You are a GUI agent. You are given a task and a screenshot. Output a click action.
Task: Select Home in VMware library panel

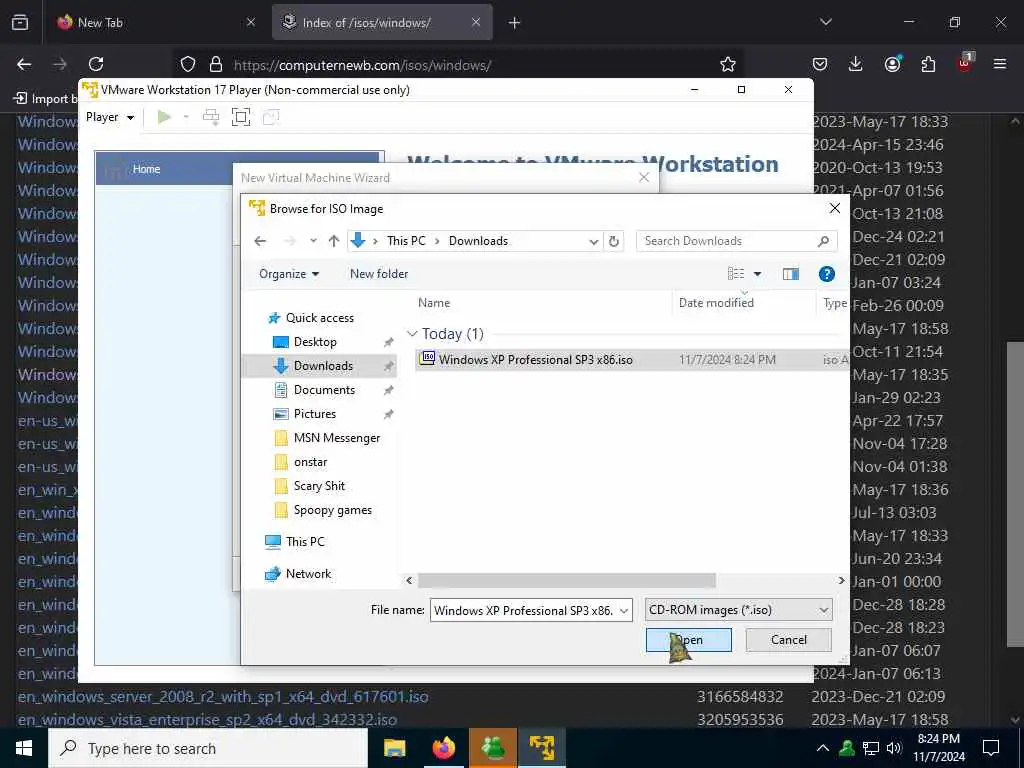[x=238, y=168]
